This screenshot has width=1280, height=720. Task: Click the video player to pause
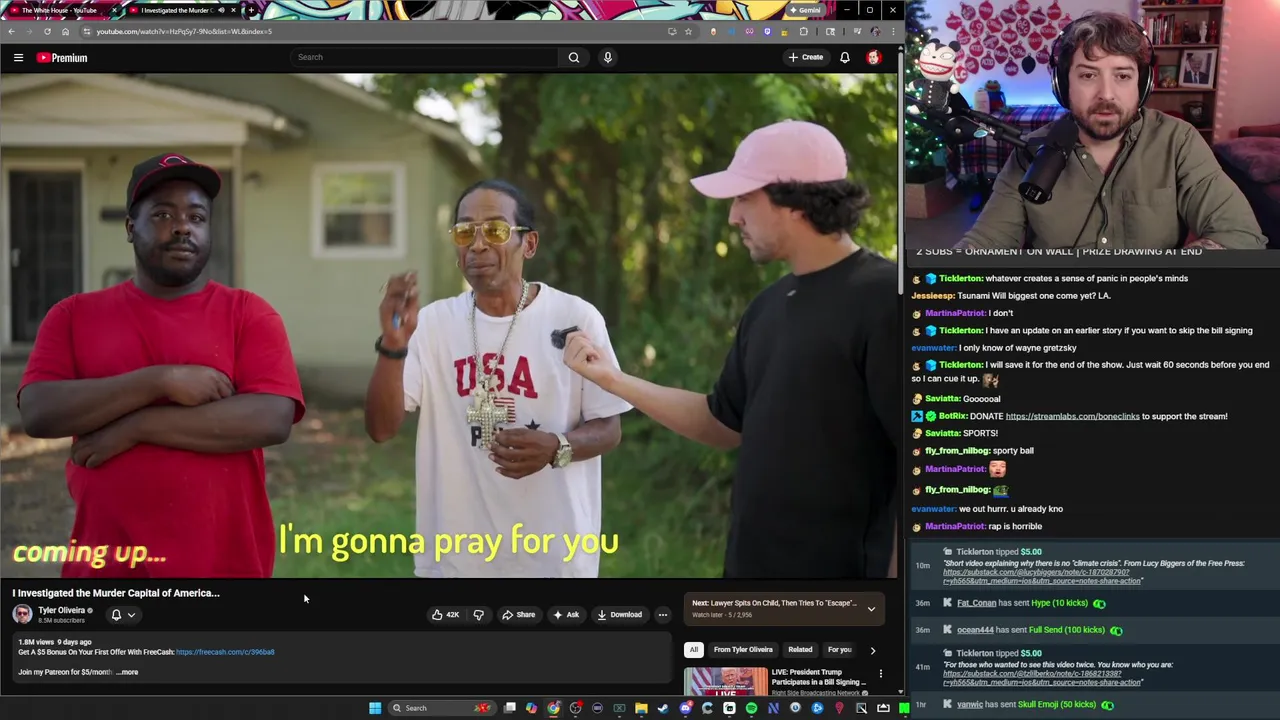(x=448, y=325)
